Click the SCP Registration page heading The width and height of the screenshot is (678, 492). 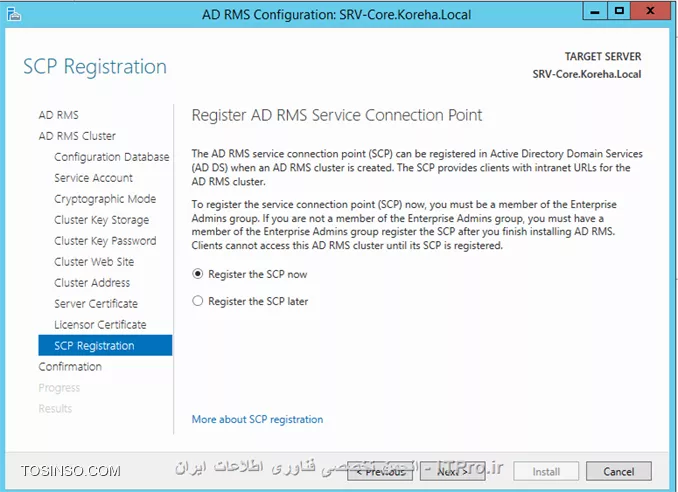click(x=95, y=67)
